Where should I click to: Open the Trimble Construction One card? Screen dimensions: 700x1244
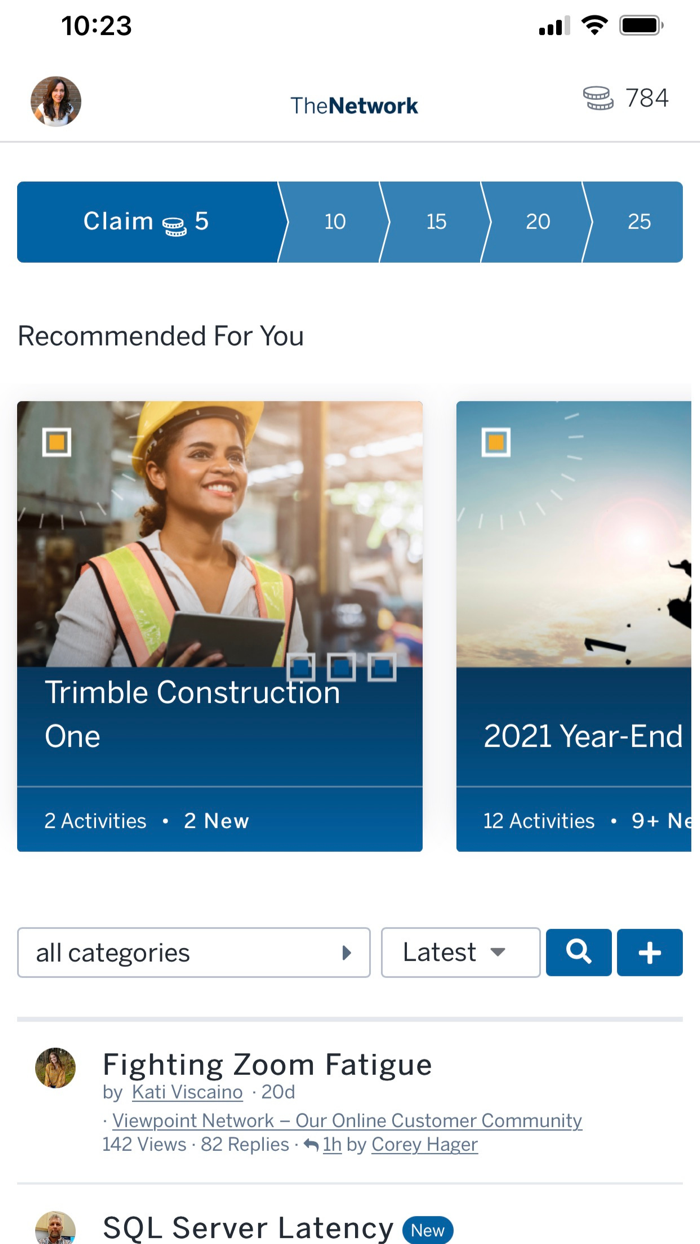pyautogui.click(x=220, y=714)
